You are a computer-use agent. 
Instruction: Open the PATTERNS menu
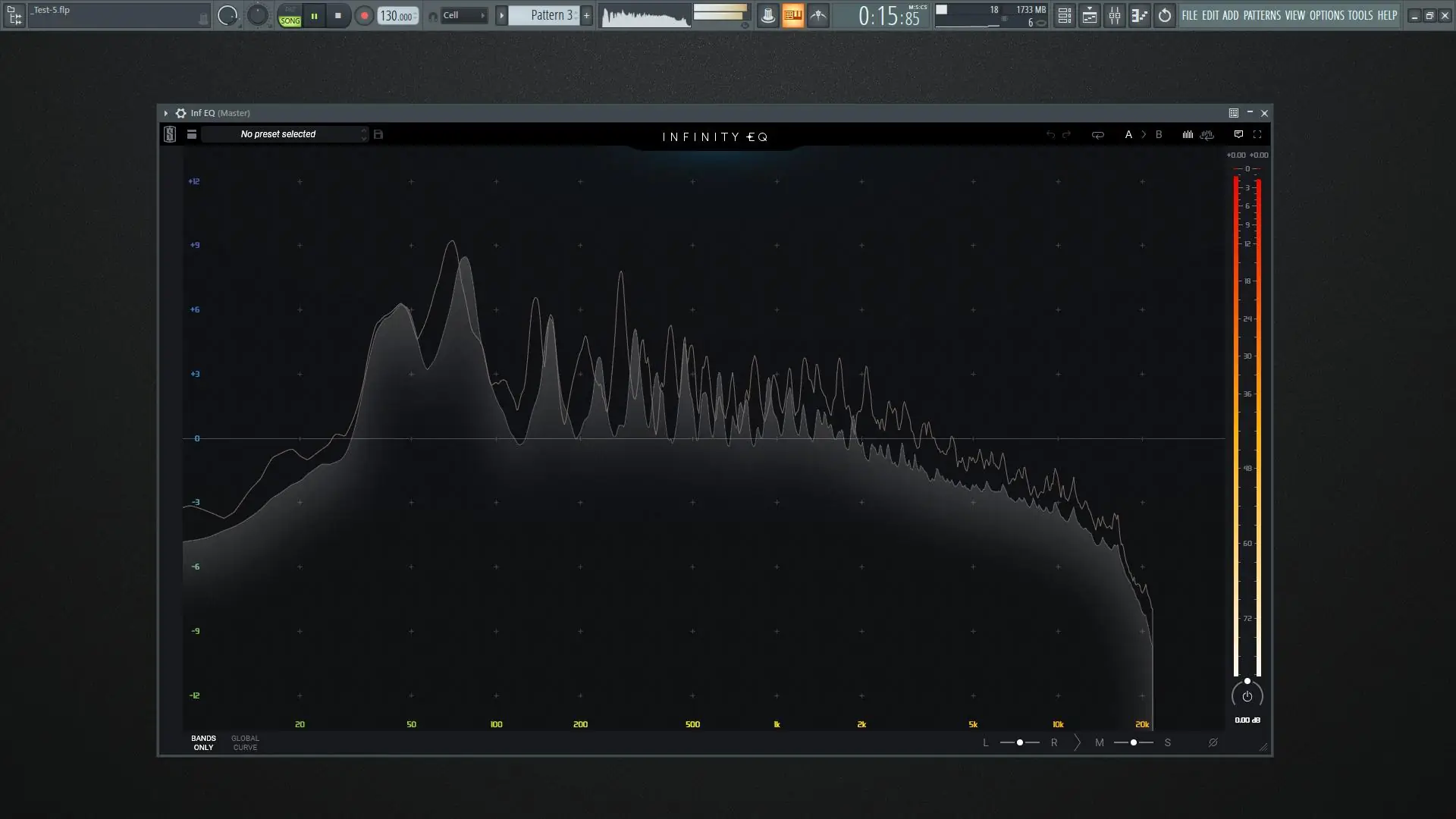coord(1262,15)
